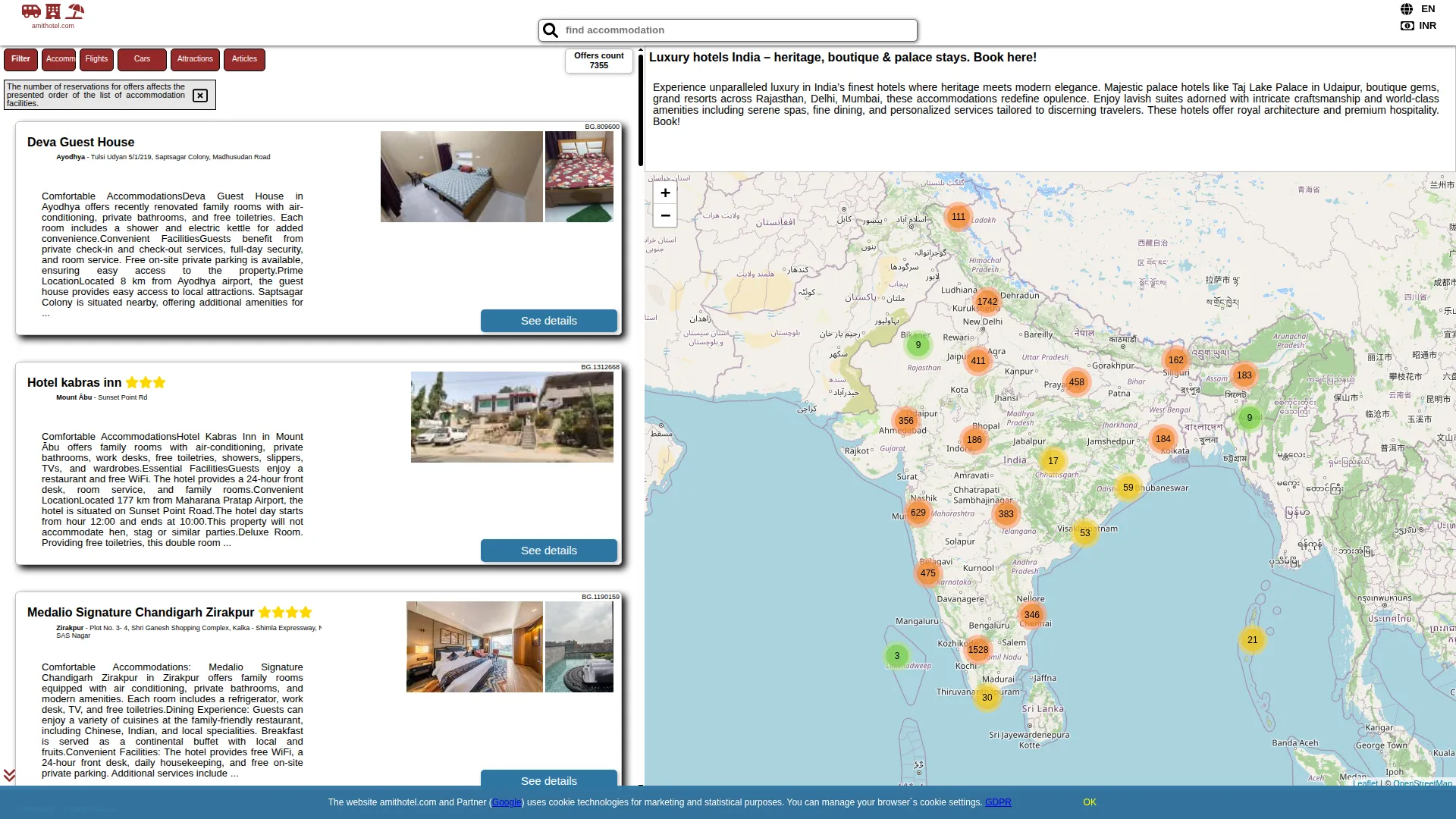The width and height of the screenshot is (1456, 819).
Task: Click map cluster 184 near Kolkata
Action: tap(1163, 439)
